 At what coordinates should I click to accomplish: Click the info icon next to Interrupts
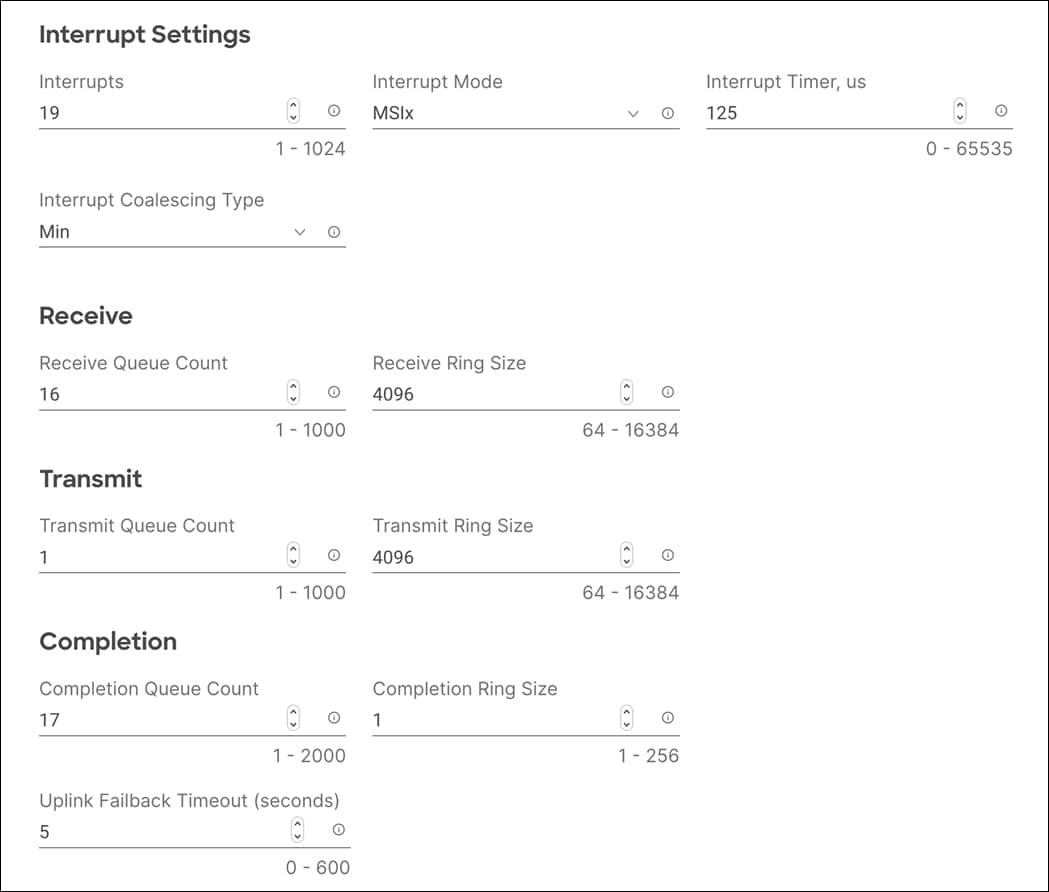point(334,112)
